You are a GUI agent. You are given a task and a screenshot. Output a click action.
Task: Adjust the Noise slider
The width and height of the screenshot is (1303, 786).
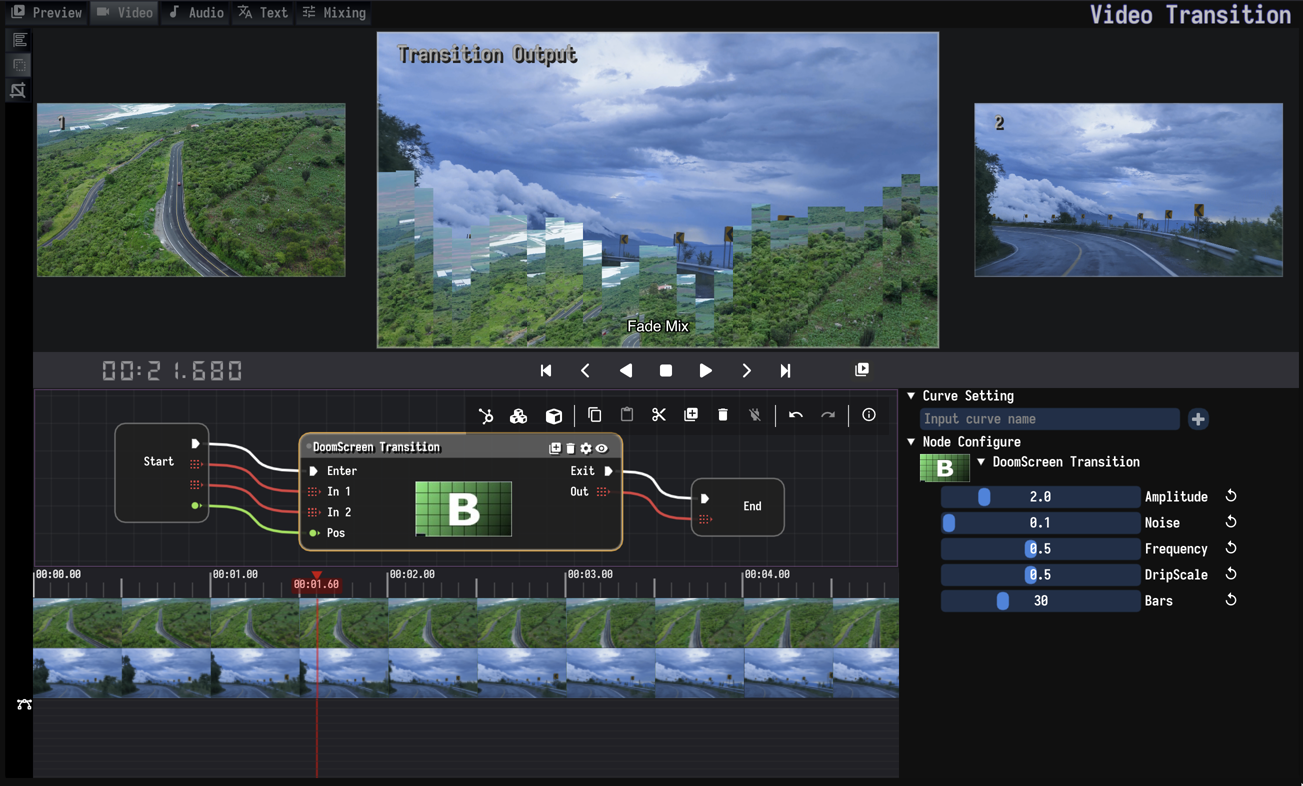1040,523
